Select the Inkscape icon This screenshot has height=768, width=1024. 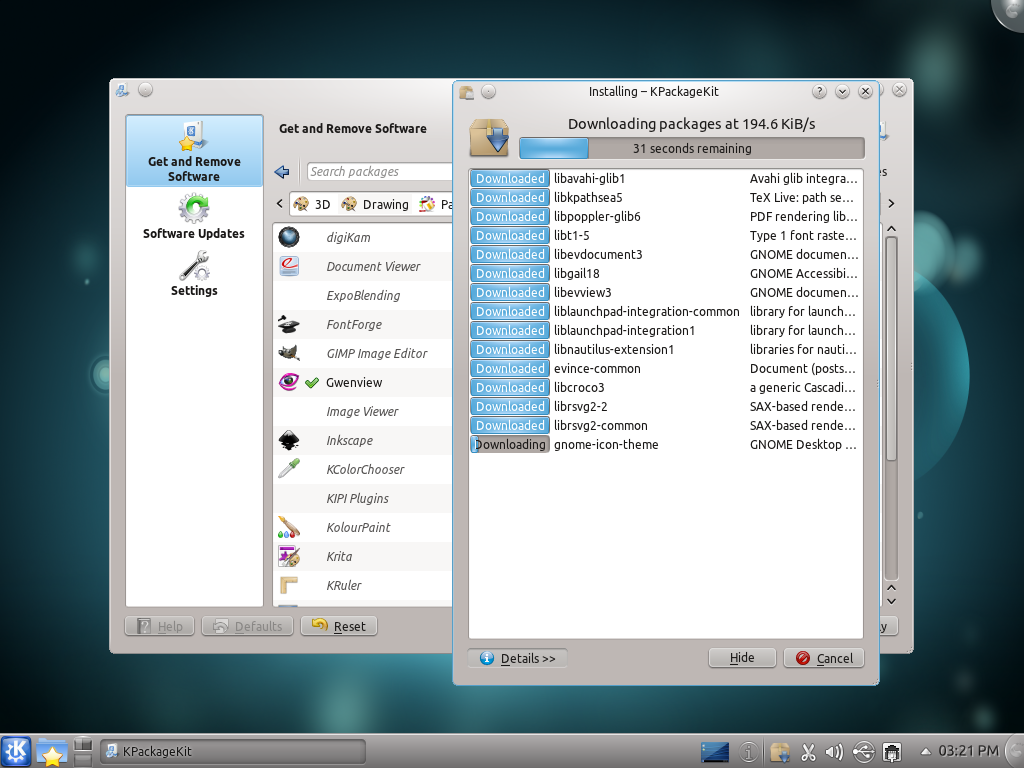[x=289, y=440]
